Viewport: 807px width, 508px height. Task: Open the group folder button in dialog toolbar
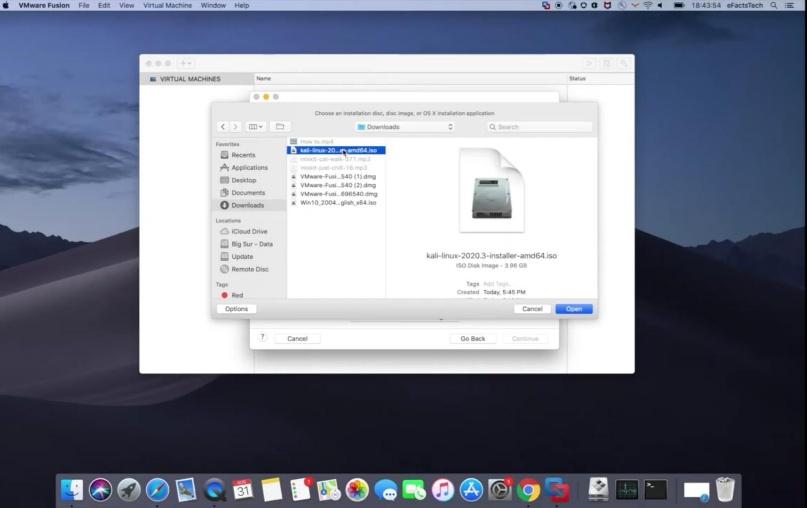[x=280, y=127]
